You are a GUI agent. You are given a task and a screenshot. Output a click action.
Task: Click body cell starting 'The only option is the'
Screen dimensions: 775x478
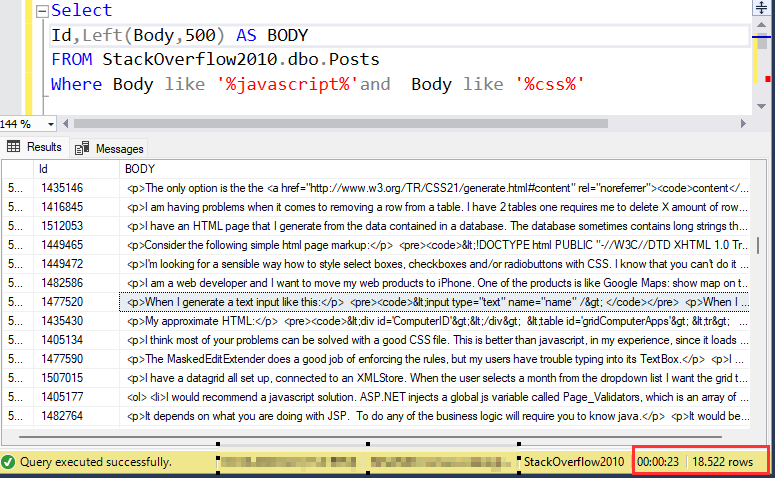[x=434, y=188]
